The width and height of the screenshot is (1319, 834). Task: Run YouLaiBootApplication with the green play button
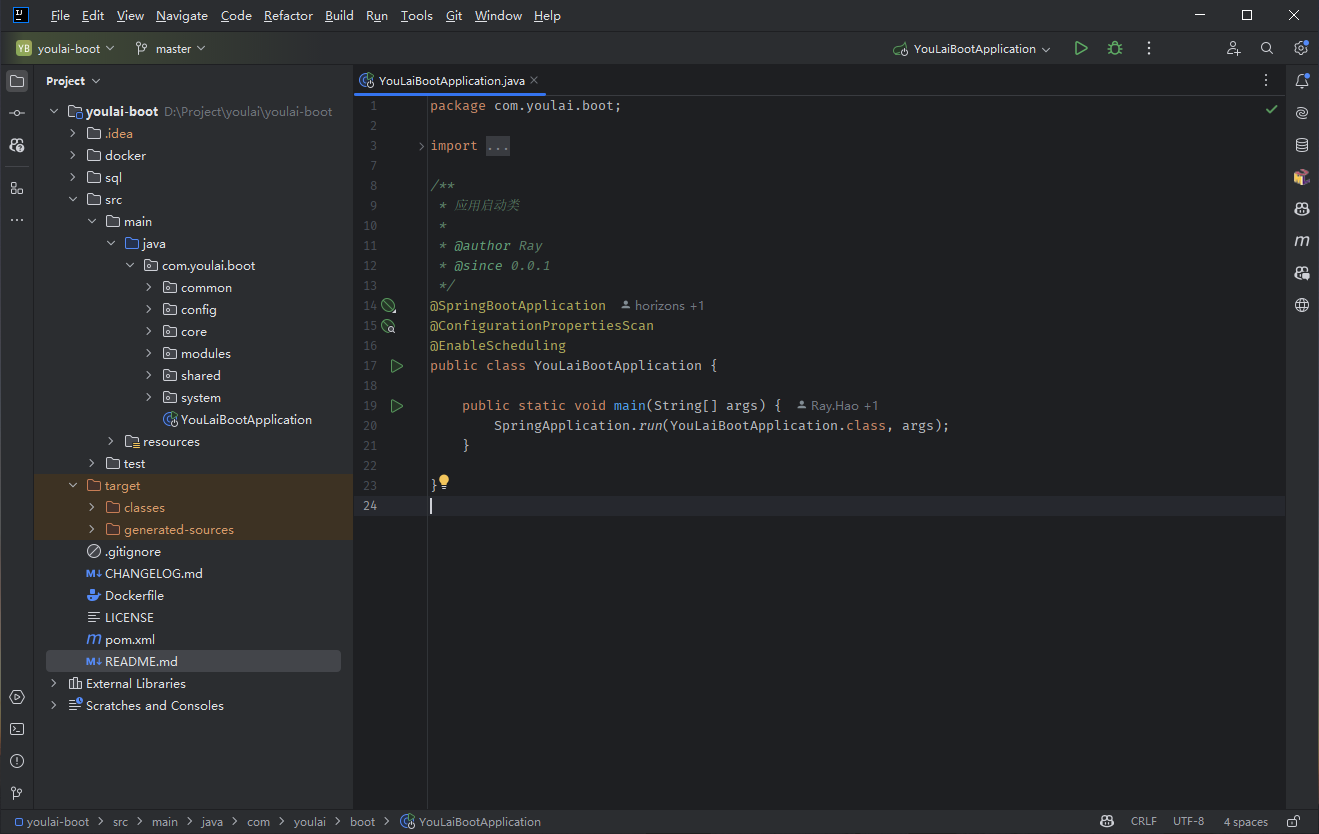[1080, 48]
